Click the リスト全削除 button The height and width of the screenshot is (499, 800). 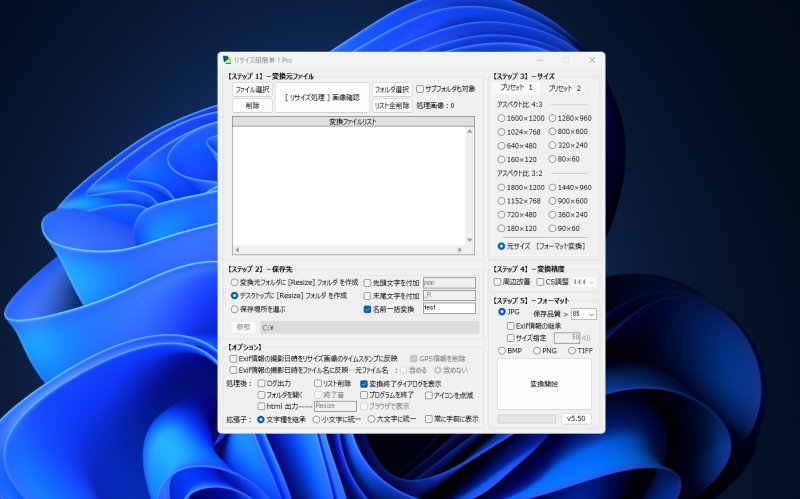(x=392, y=106)
